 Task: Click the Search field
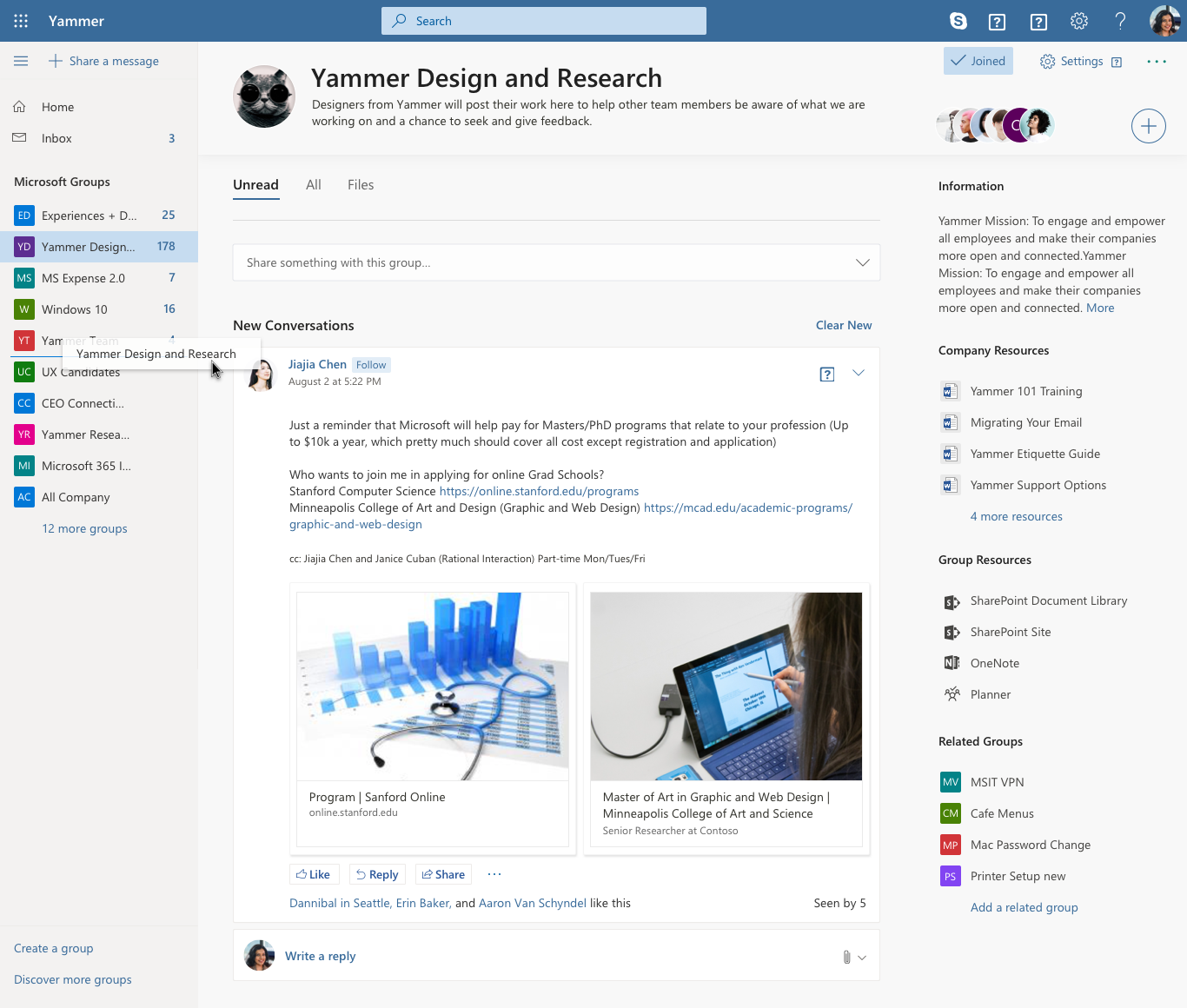544,21
